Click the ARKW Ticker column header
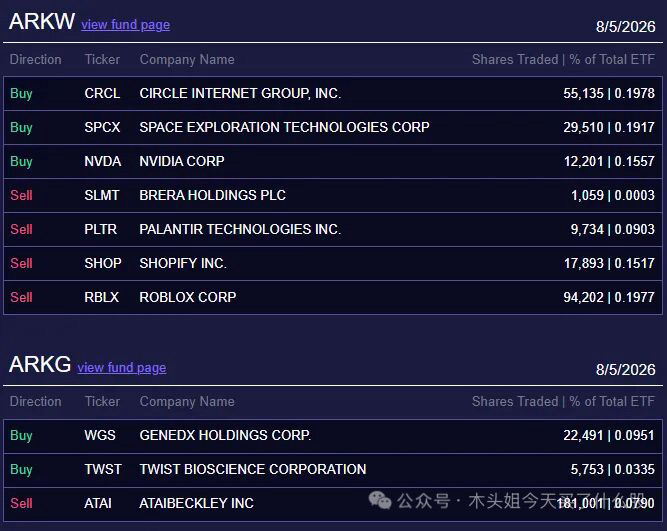The image size is (667, 531). (102, 59)
